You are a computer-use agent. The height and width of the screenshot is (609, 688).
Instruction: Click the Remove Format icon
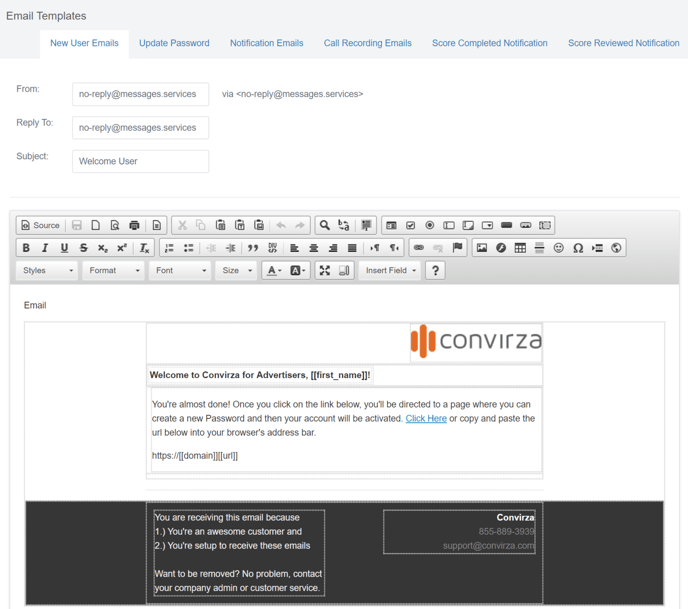coord(144,248)
